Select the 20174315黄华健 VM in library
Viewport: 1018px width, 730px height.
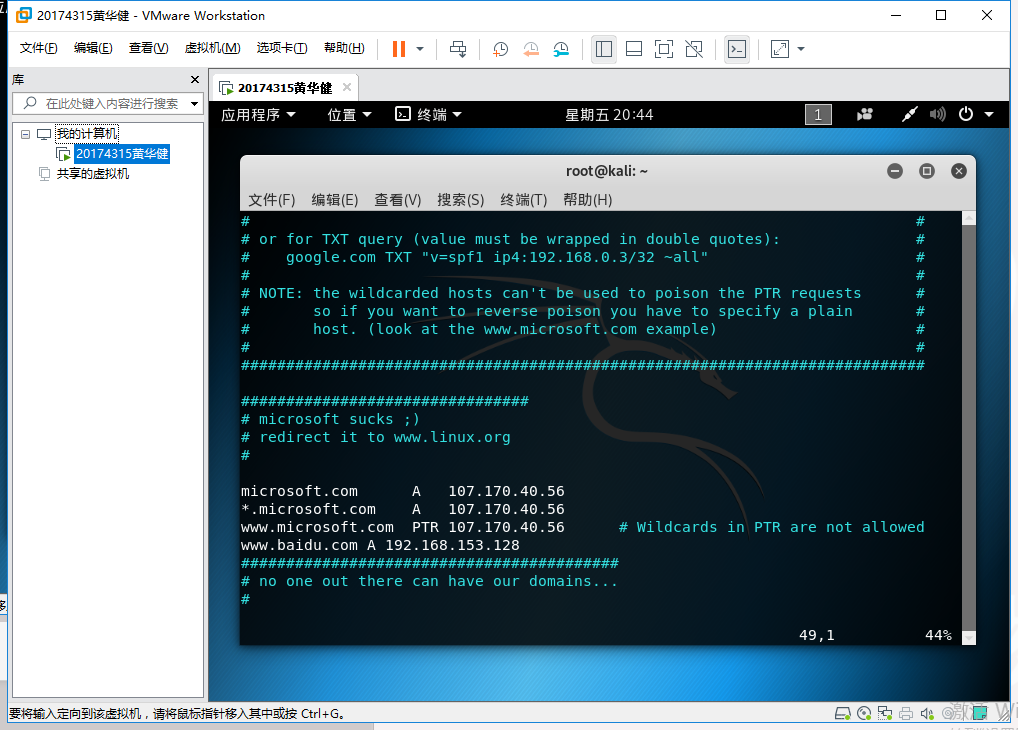(122, 154)
